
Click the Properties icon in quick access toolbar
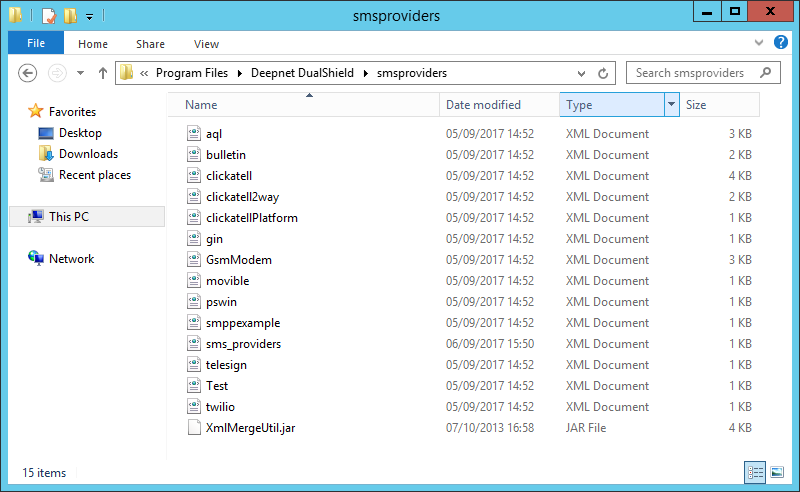[48, 15]
